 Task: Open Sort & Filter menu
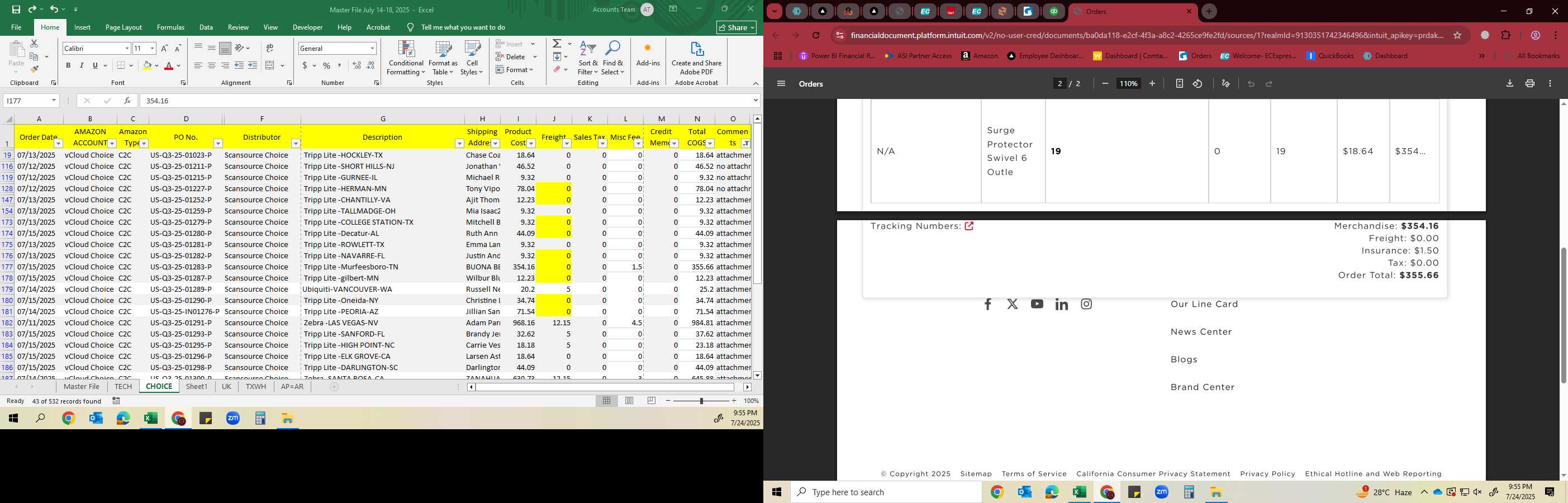(x=588, y=58)
